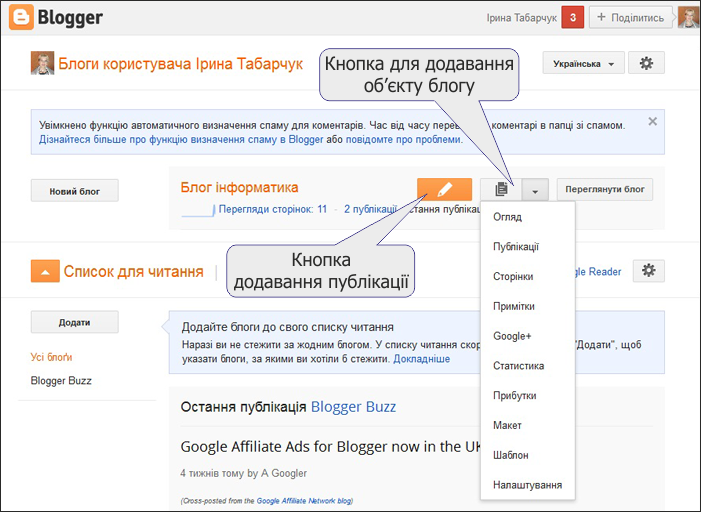Open the Докладніше link
The height and width of the screenshot is (512, 701).
pyautogui.click(x=421, y=359)
